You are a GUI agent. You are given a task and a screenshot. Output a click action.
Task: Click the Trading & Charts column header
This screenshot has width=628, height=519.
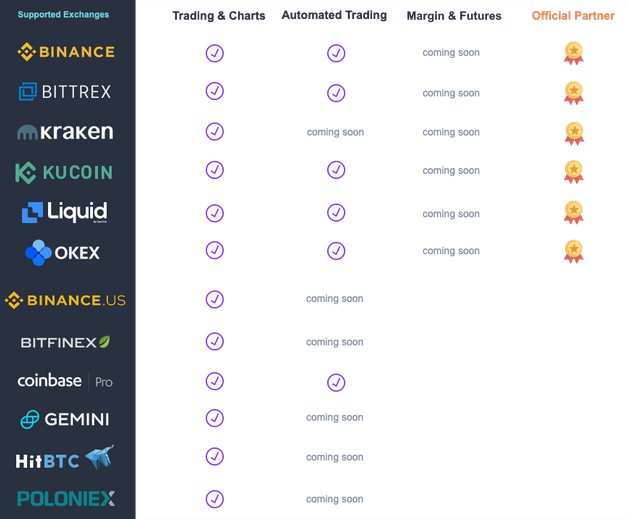(219, 16)
